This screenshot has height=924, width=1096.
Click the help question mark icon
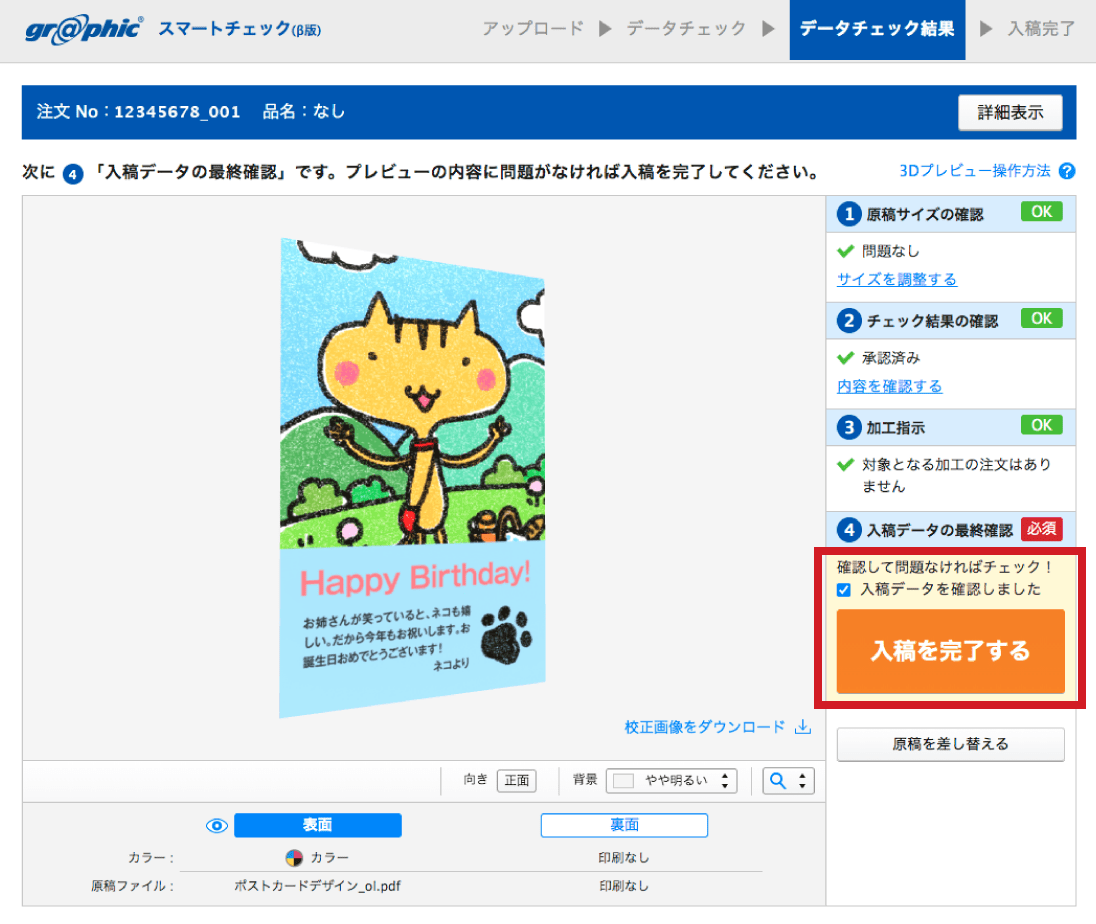(1066, 171)
